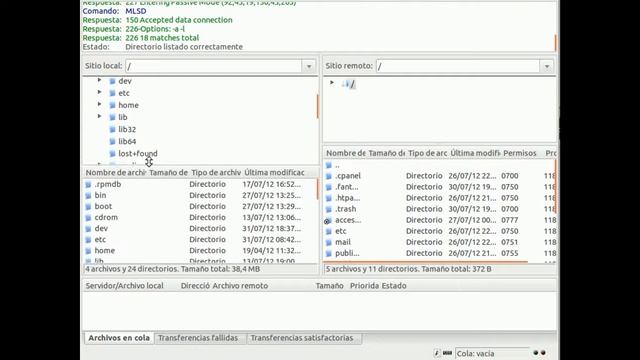This screenshot has height=360, width=640.
Task: Select the publi... folder icon in remote list
Action: pyautogui.click(x=329, y=253)
